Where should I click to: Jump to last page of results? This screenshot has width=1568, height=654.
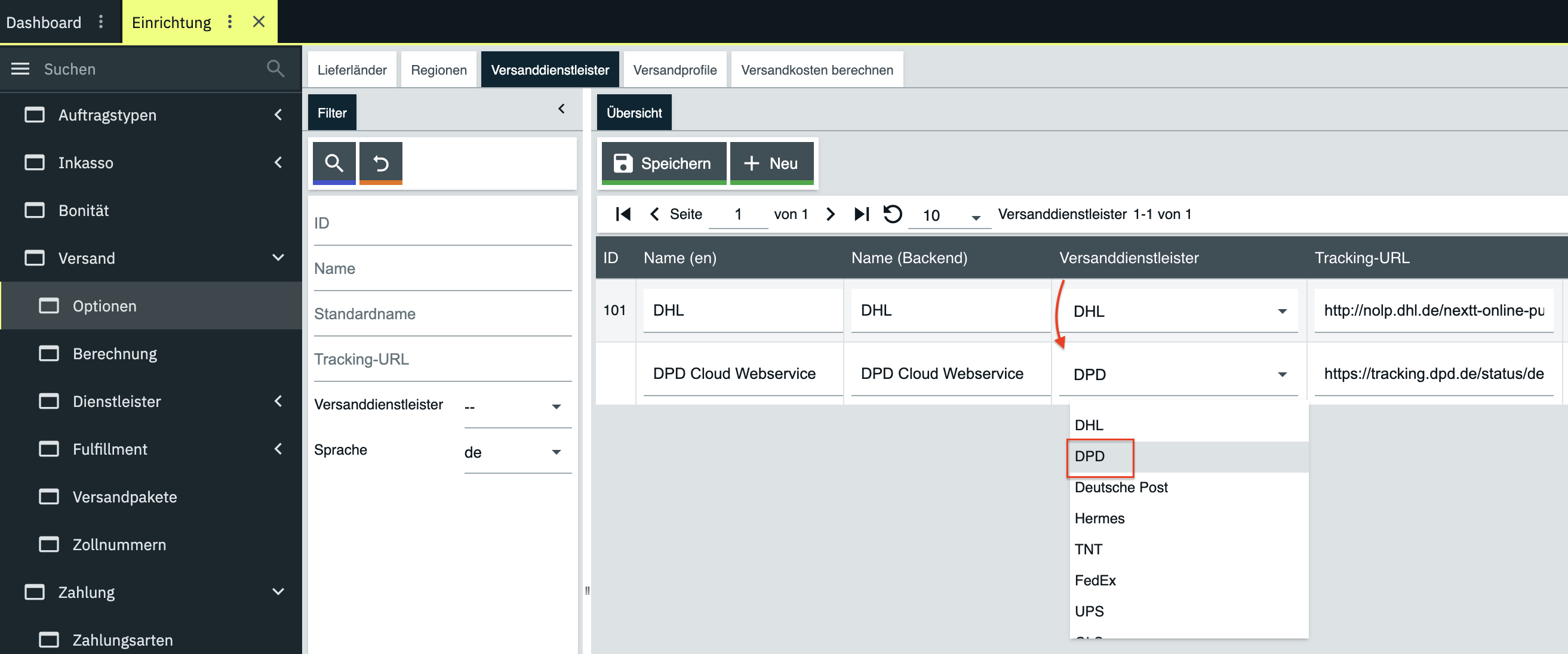861,214
